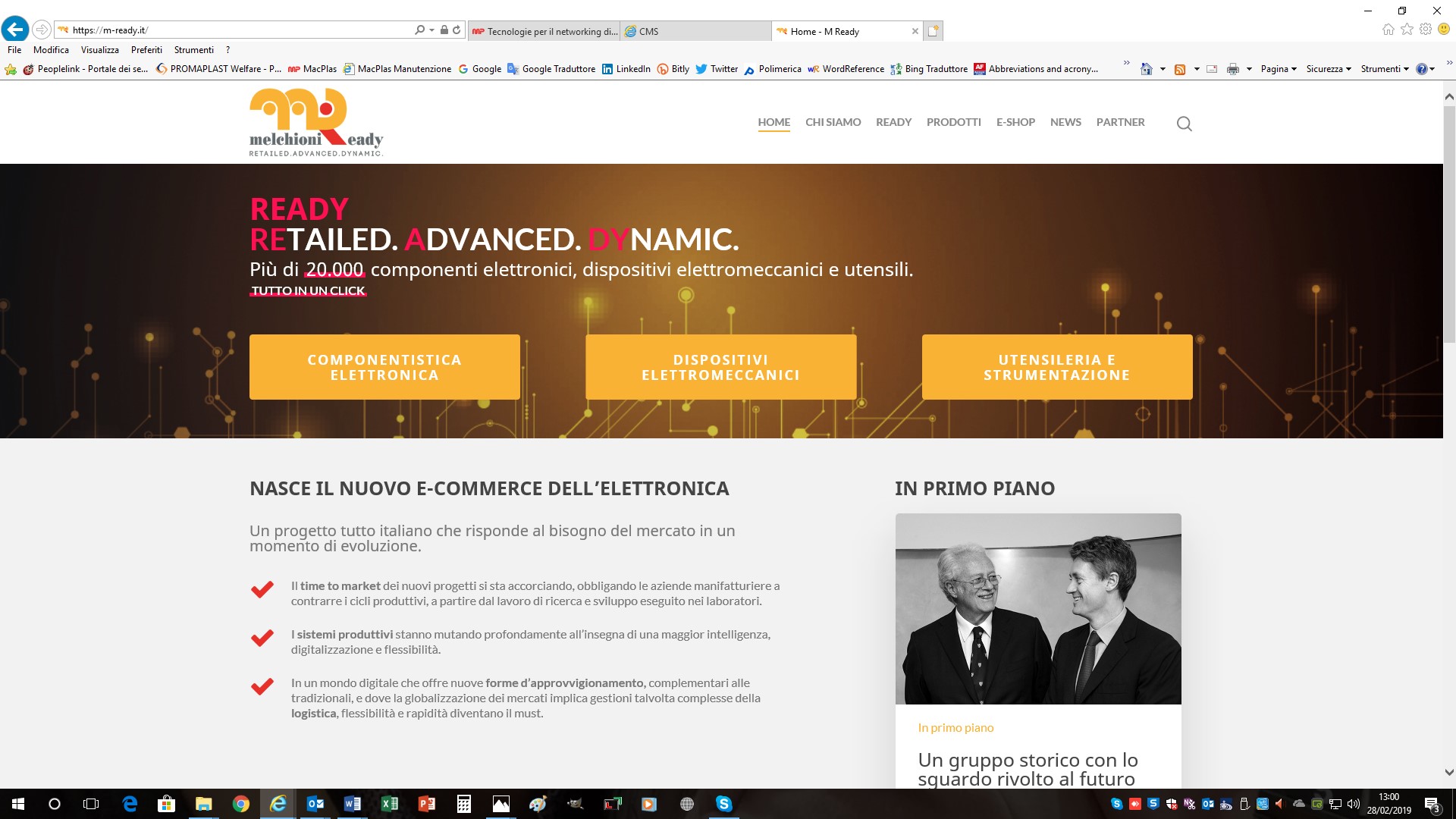1456x819 pixels.
Task: Click the website search magnifier icon
Action: (x=1185, y=124)
